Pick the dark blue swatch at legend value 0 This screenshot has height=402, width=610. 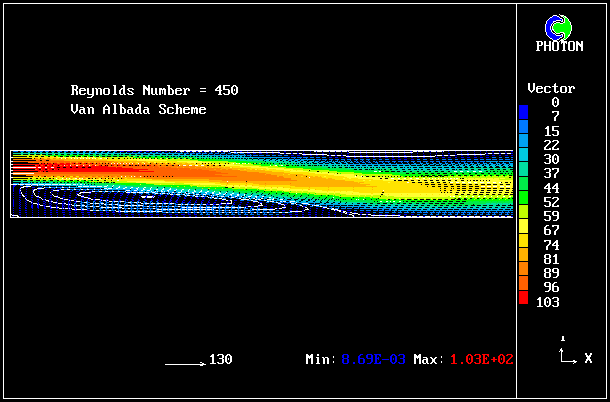[x=524, y=106]
